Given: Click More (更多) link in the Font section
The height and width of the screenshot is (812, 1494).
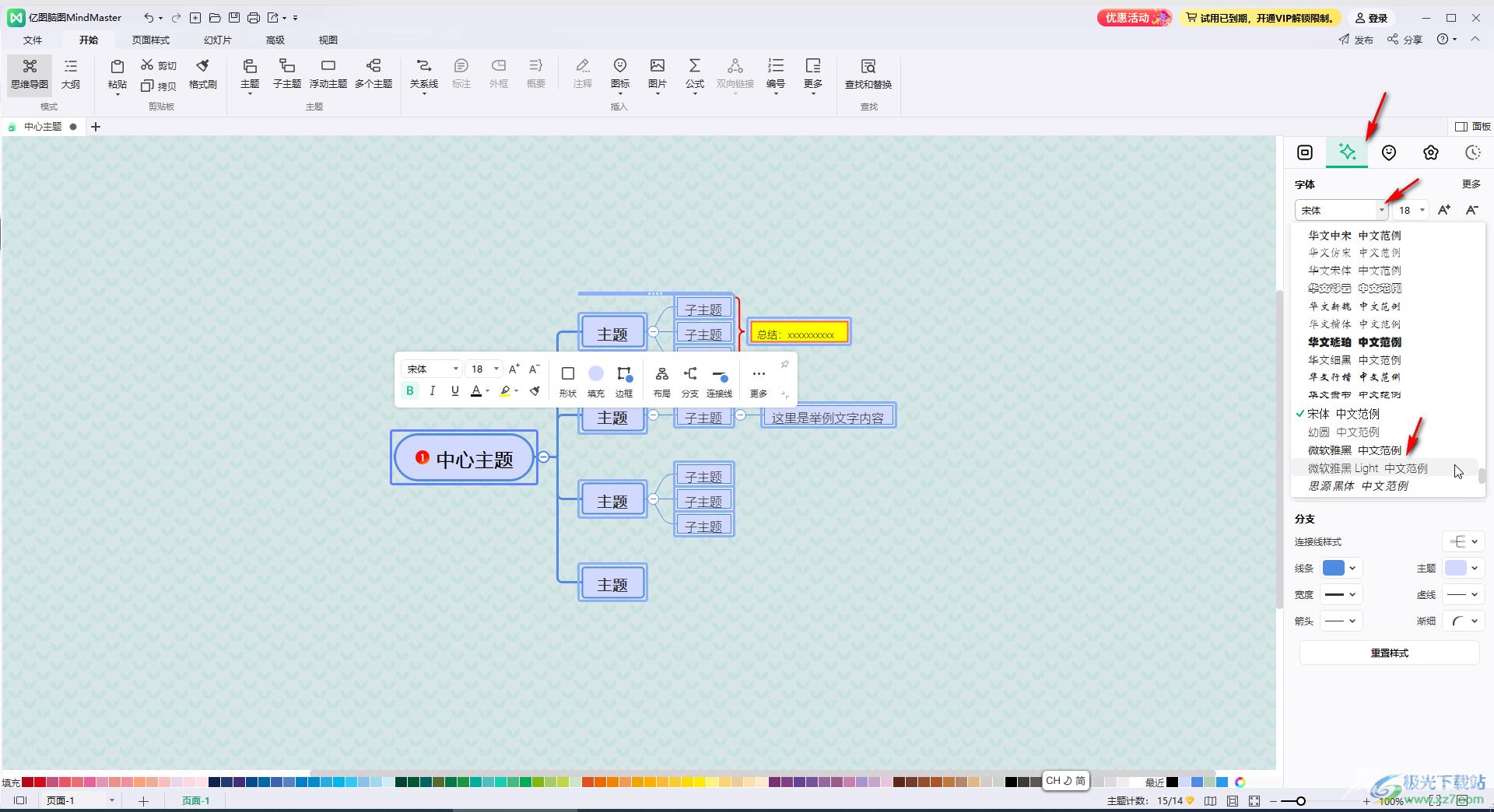Looking at the screenshot, I should click(1471, 184).
